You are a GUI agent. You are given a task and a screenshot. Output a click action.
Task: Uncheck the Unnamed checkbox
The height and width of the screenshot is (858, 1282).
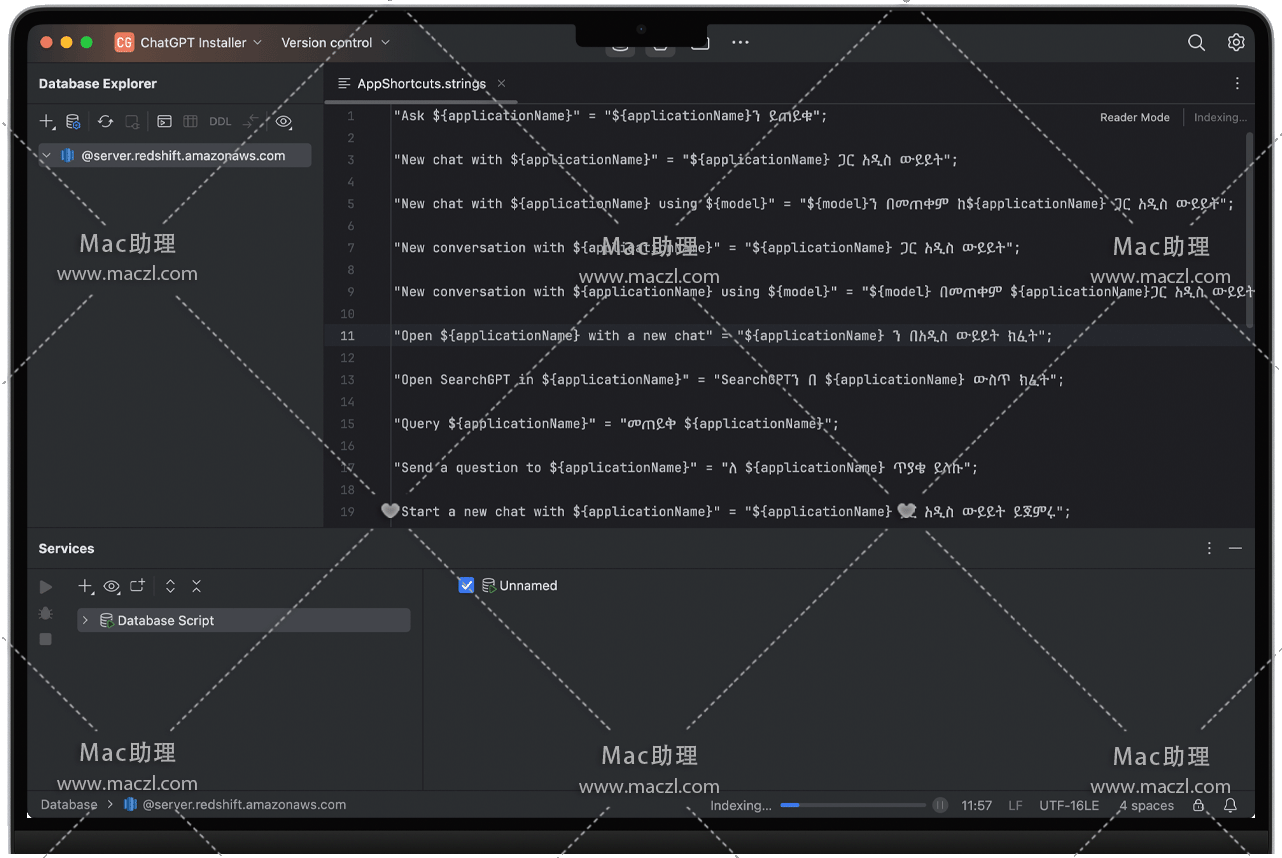(x=466, y=586)
